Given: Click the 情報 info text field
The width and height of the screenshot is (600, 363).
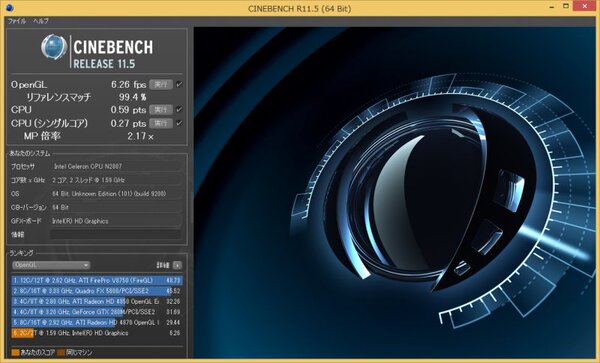Looking at the screenshot, I should click(x=116, y=234).
